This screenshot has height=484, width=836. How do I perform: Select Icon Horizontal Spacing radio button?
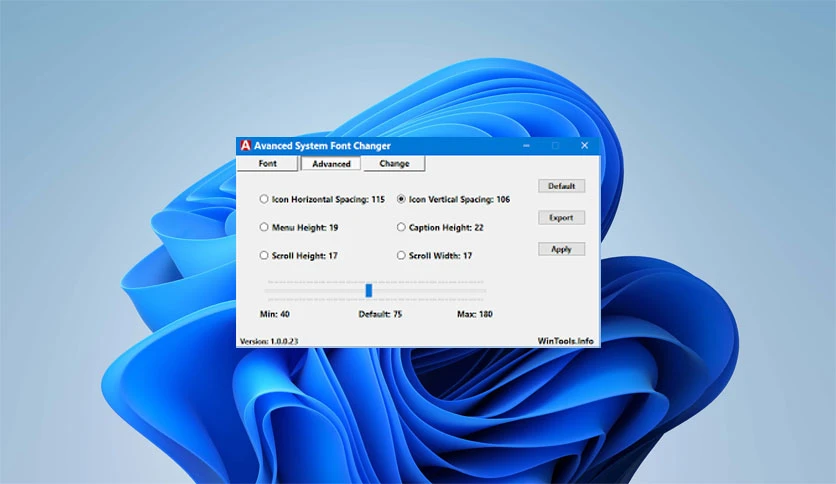[x=264, y=199]
